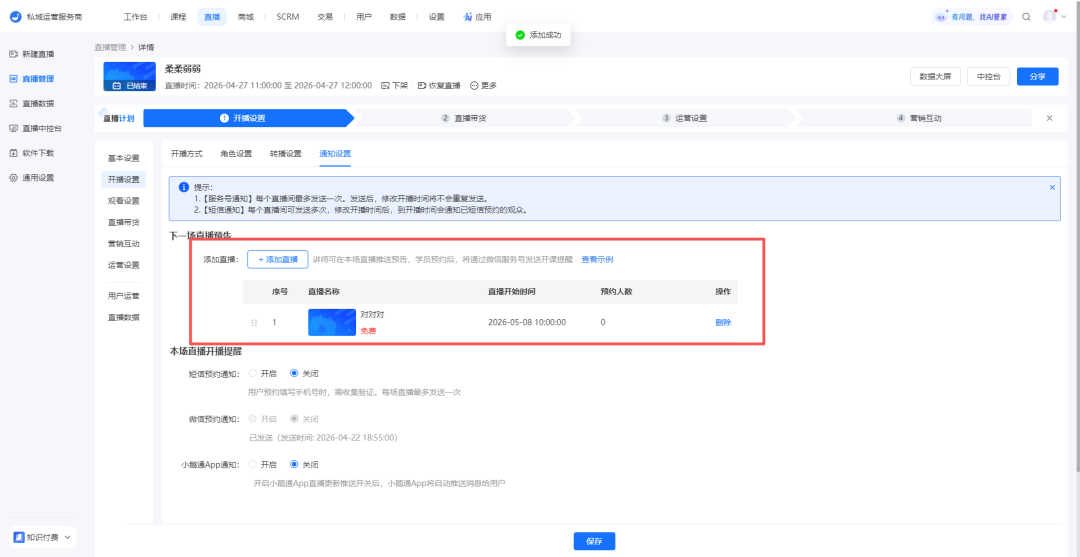Screen dimensions: 1080x557
Task: Open 开播设置 in settings list
Action: [x=123, y=180]
